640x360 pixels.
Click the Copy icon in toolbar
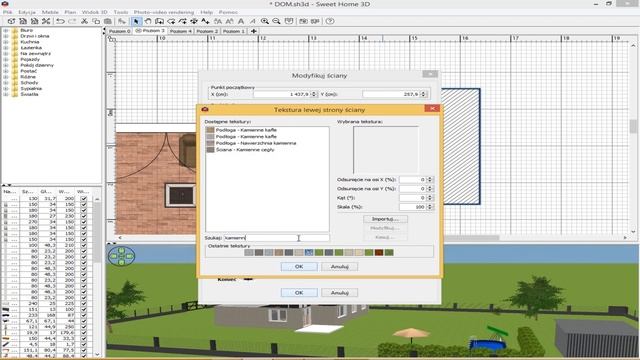96,21
